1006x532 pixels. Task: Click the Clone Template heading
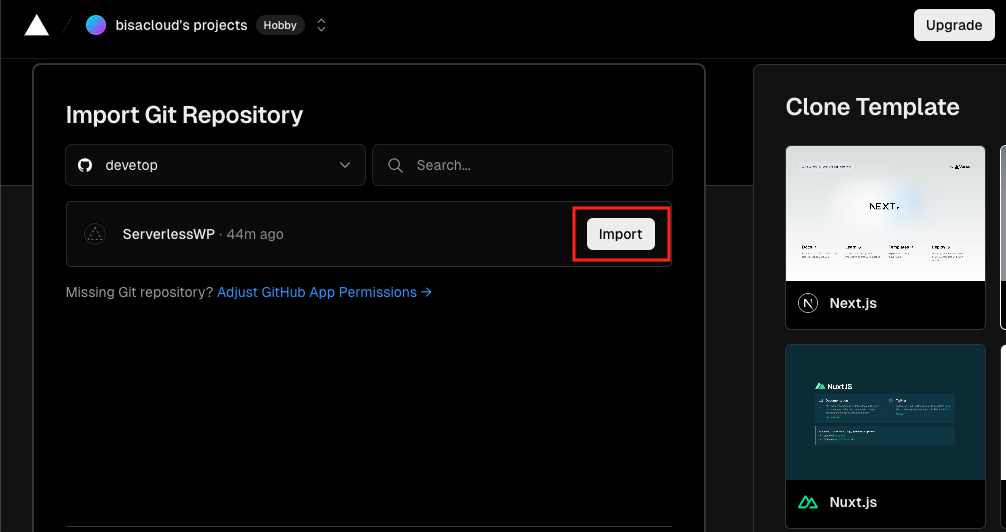(873, 107)
